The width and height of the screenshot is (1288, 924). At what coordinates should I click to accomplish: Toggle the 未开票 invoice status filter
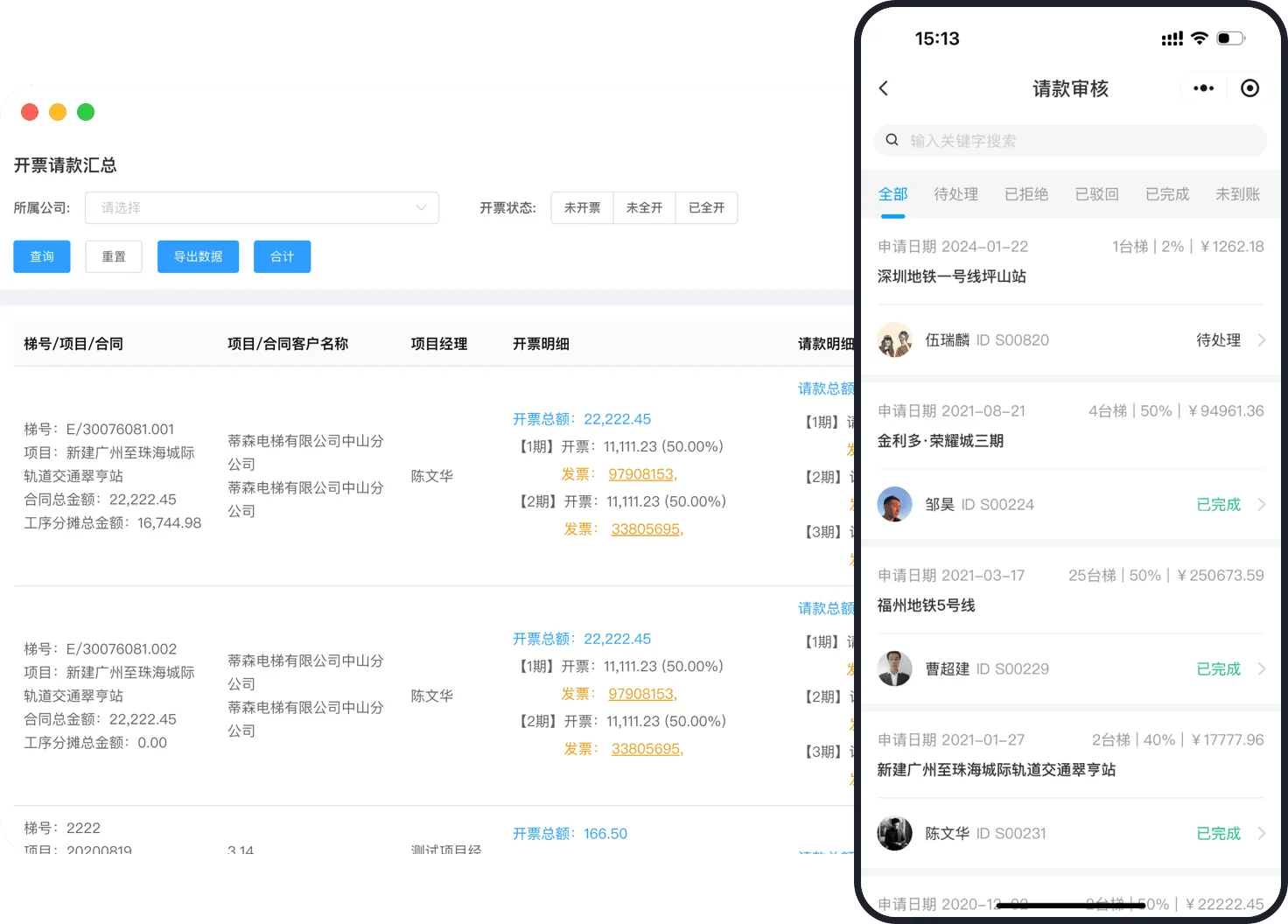tap(582, 207)
